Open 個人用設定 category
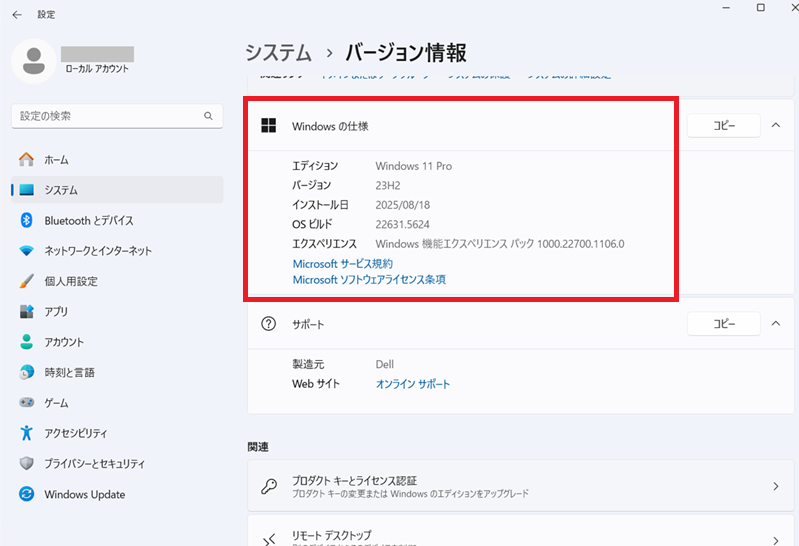 pyautogui.click(x=117, y=281)
